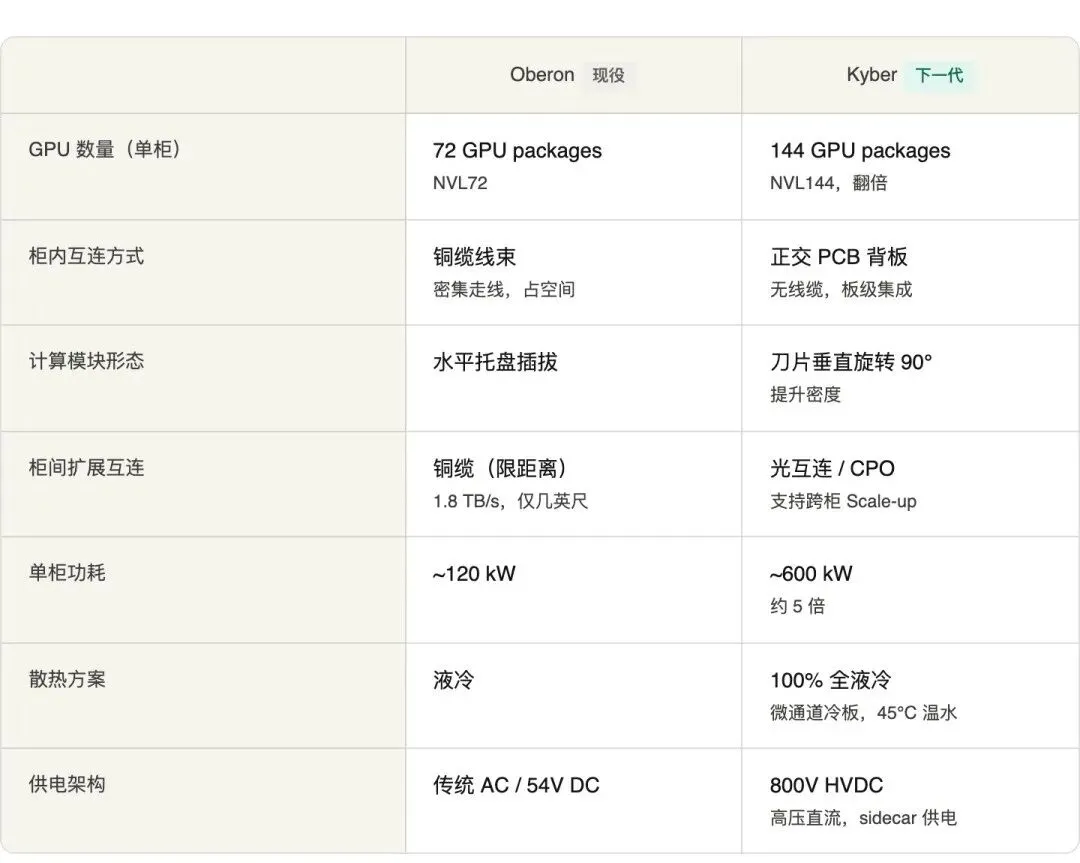Click the 刀片垂直旋转 90° text

tap(850, 362)
